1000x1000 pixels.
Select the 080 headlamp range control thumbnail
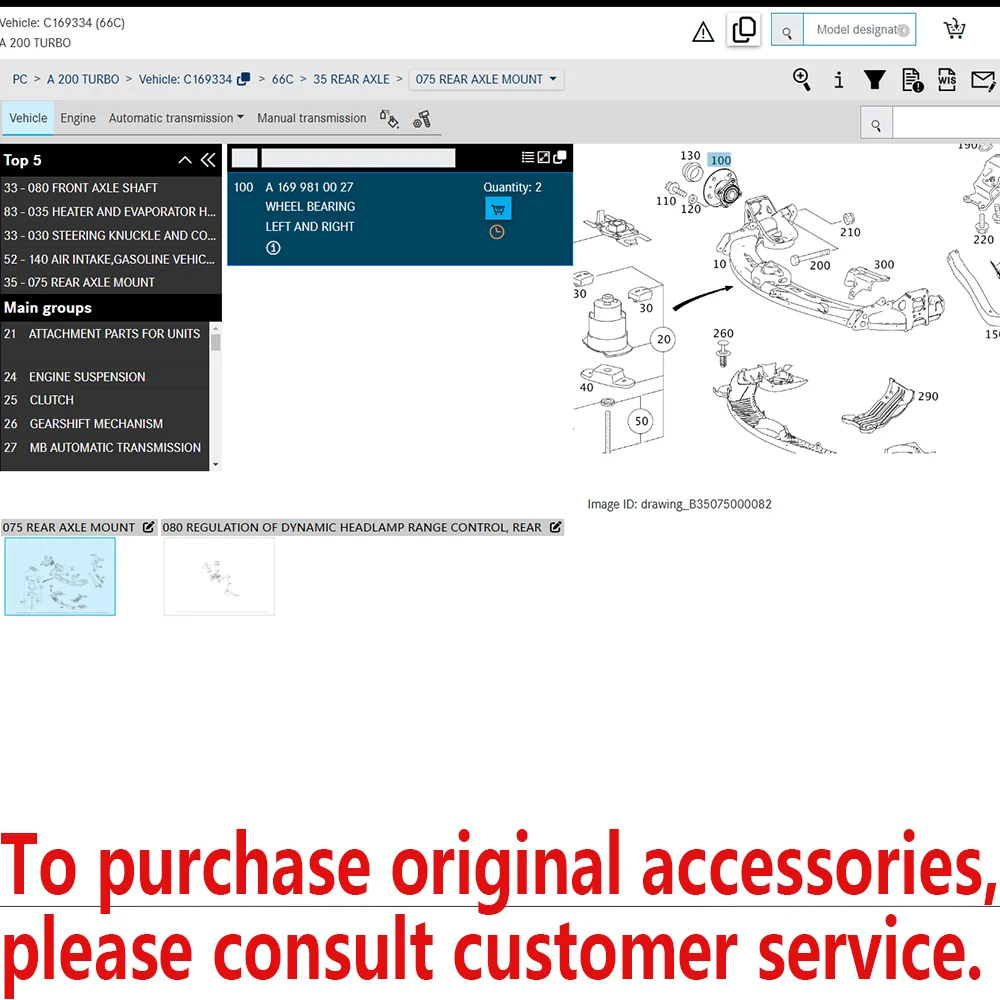click(x=219, y=577)
